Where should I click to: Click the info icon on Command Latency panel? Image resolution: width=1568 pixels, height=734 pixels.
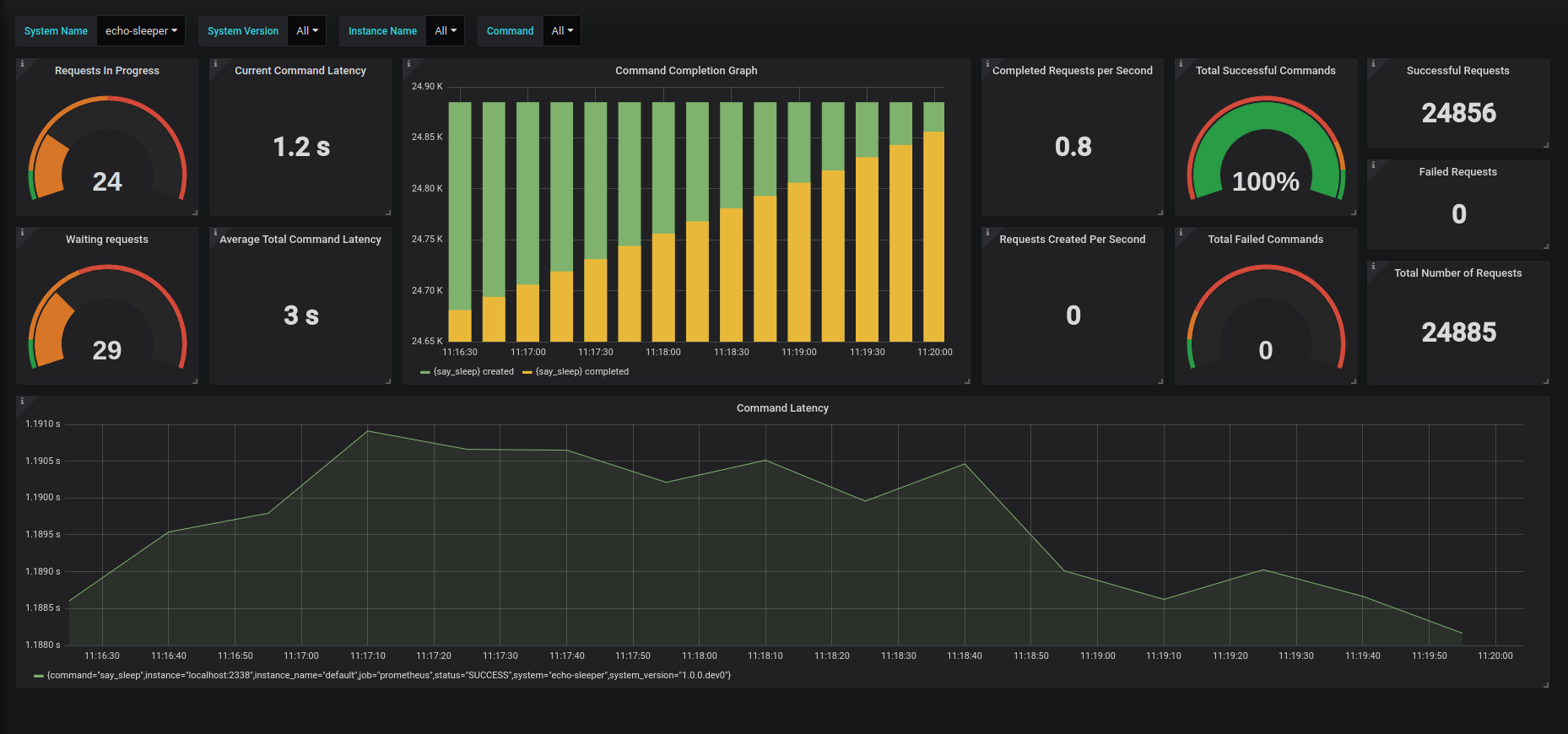coord(22,402)
